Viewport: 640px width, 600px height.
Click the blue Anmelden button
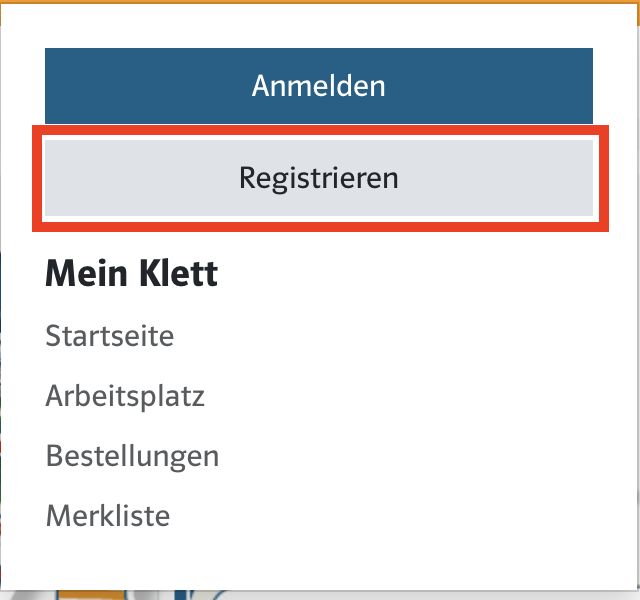(x=318, y=86)
